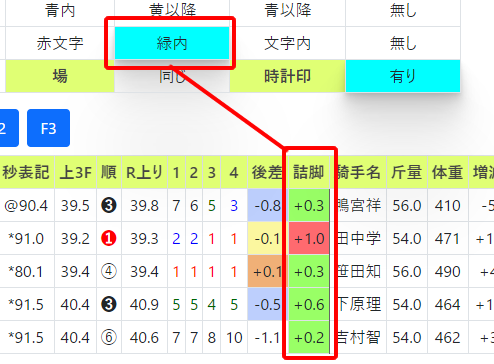
Task: Click the blue F3 button
Action: point(48,128)
